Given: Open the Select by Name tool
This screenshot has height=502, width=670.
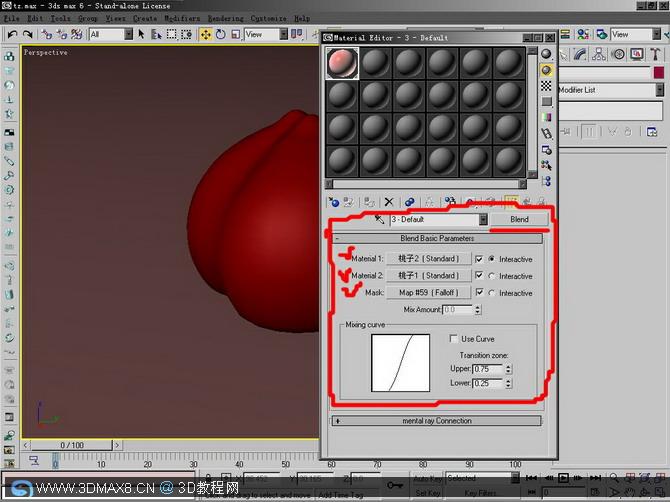Looking at the screenshot, I should click(x=156, y=34).
